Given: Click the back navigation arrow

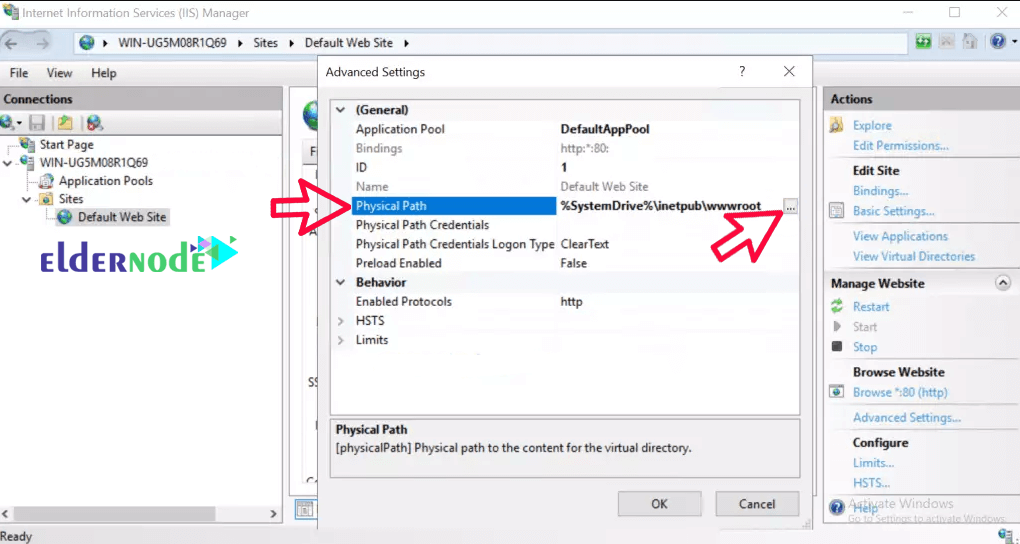Looking at the screenshot, I should (12, 43).
